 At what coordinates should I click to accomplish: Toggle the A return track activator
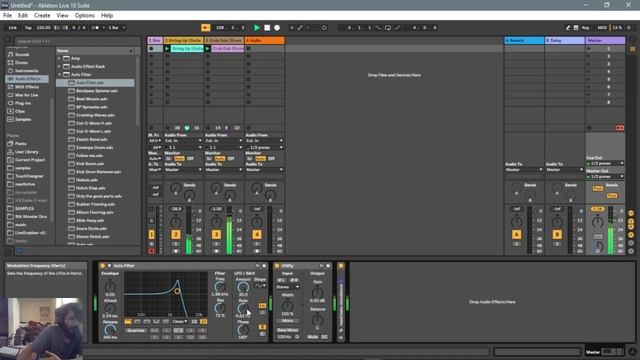516,235
